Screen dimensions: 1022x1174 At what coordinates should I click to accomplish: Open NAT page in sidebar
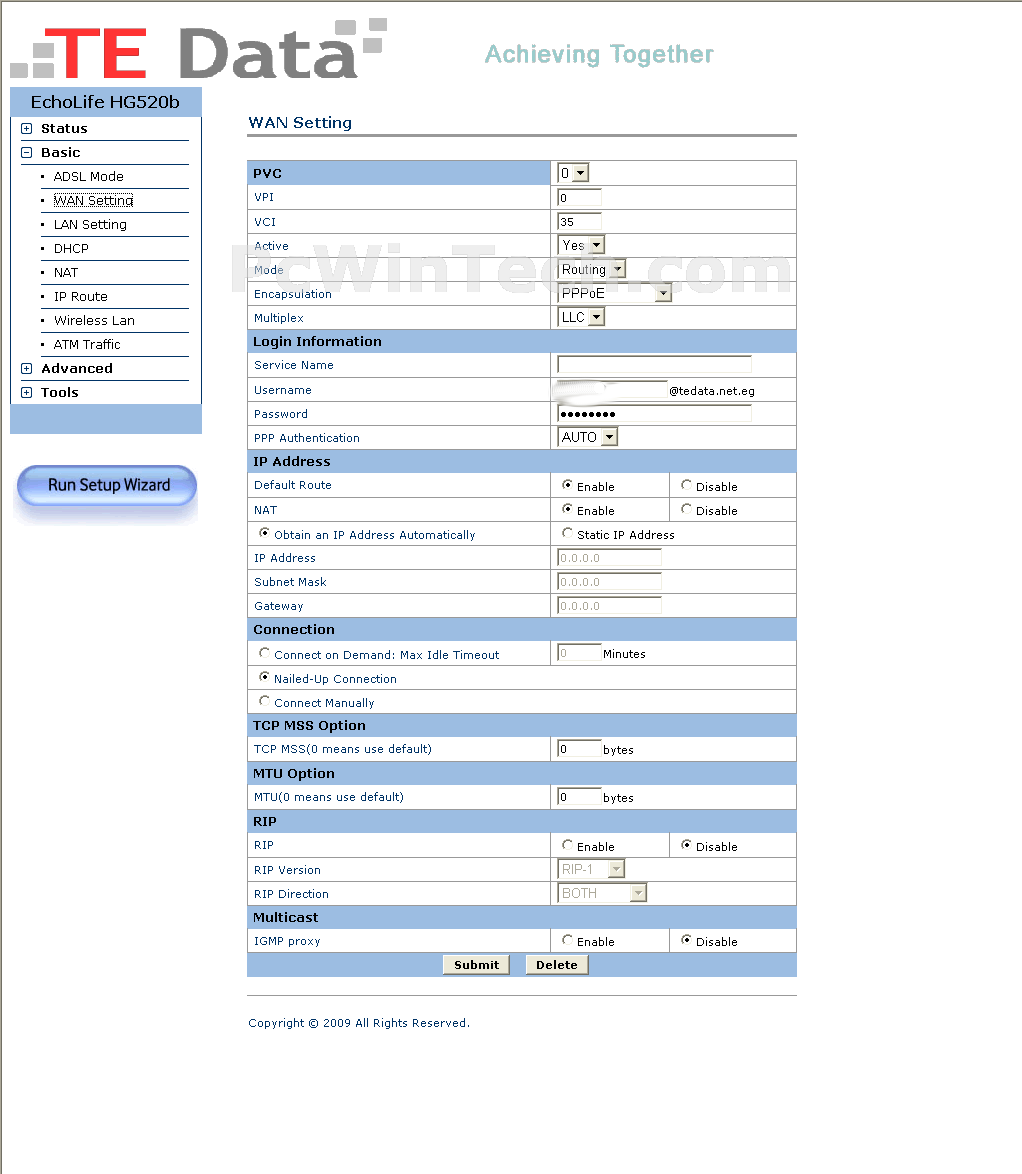click(x=66, y=273)
